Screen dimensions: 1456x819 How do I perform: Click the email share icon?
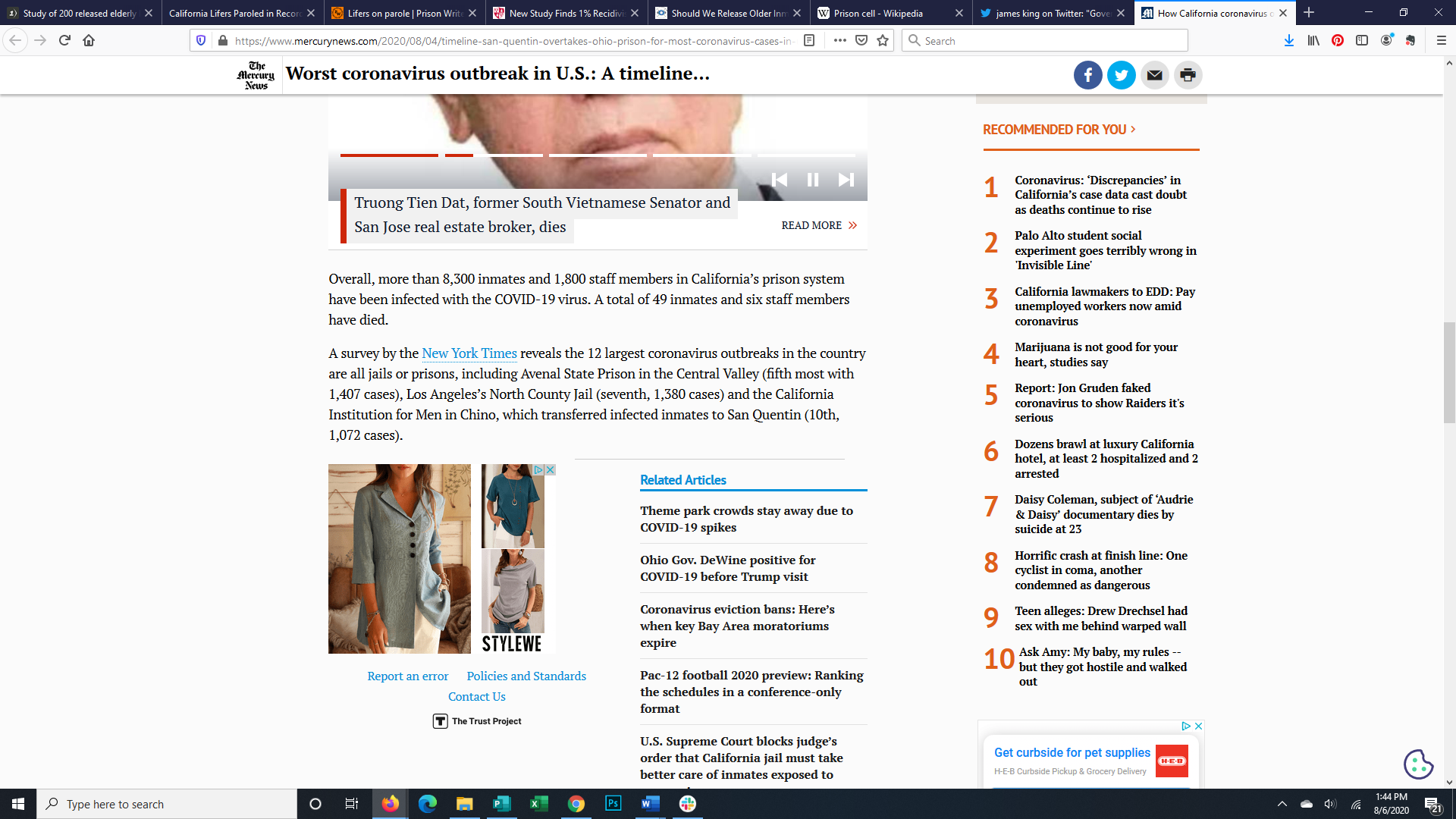(1154, 75)
